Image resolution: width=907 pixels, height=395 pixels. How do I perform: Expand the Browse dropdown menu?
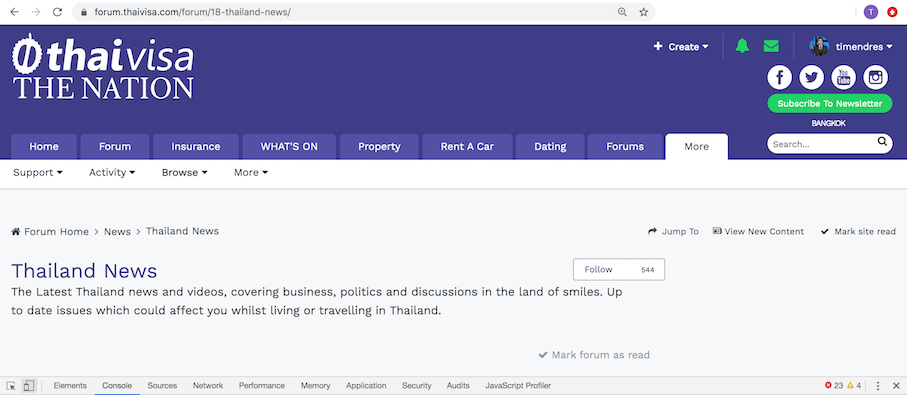(x=185, y=172)
